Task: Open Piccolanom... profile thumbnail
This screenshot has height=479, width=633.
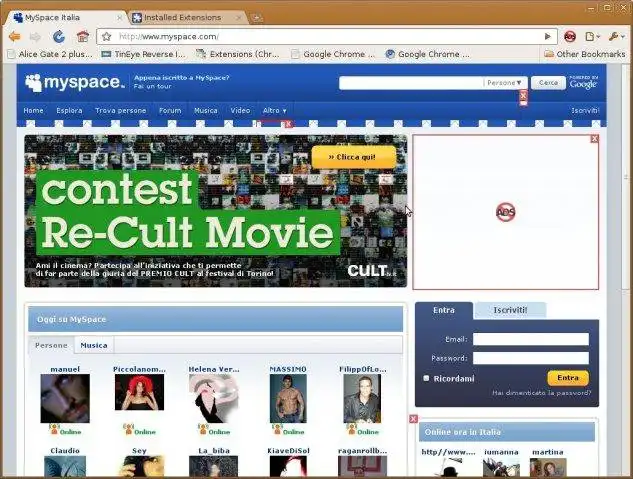Action: [x=139, y=392]
